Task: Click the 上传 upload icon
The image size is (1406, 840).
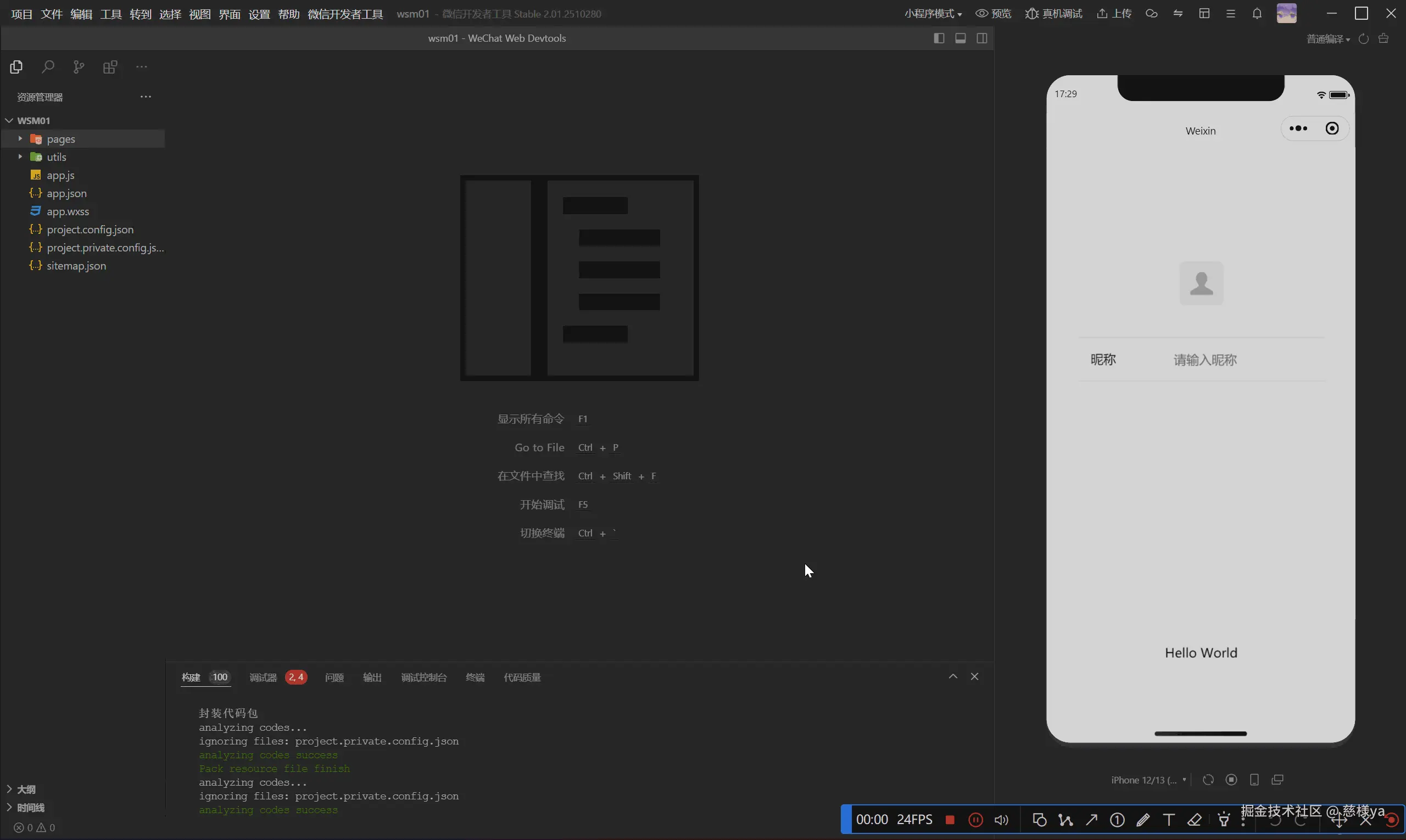Action: pyautogui.click(x=1102, y=14)
